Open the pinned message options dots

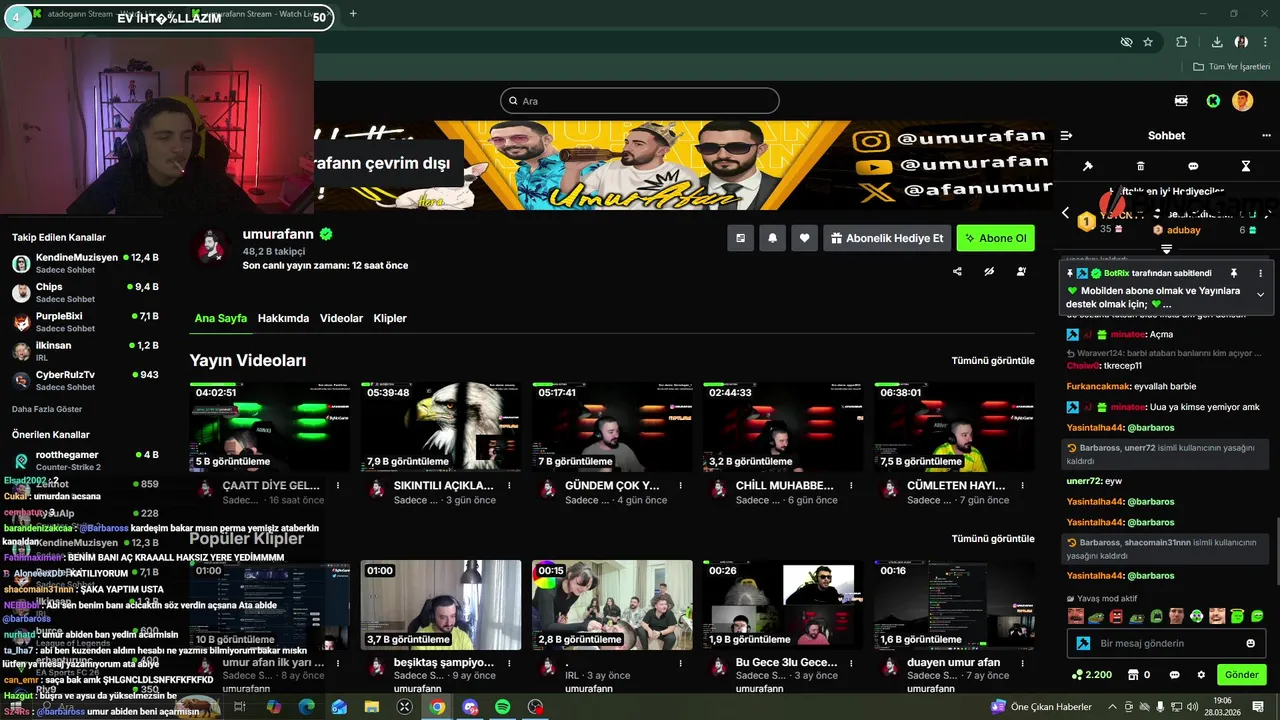[1260, 273]
